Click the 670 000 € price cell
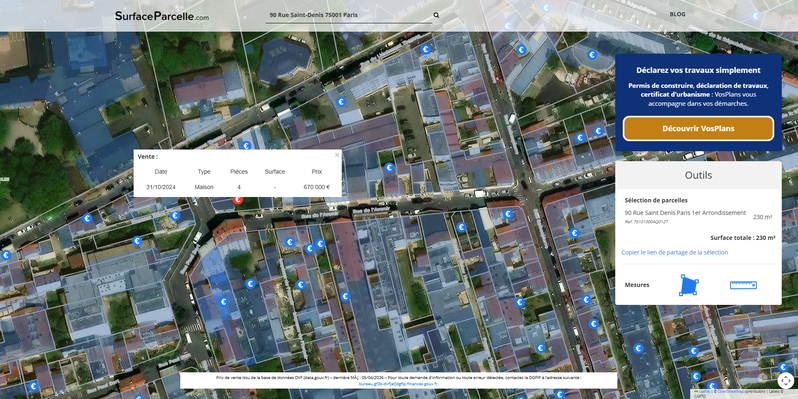Screen dimensions: 798x399 pyautogui.click(x=317, y=187)
